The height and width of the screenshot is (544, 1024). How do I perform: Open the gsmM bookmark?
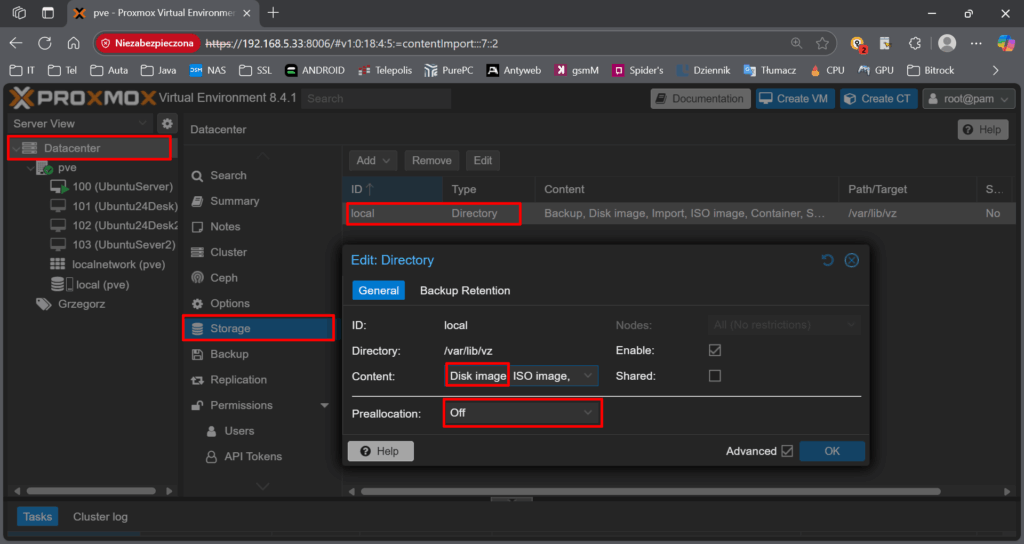[577, 71]
